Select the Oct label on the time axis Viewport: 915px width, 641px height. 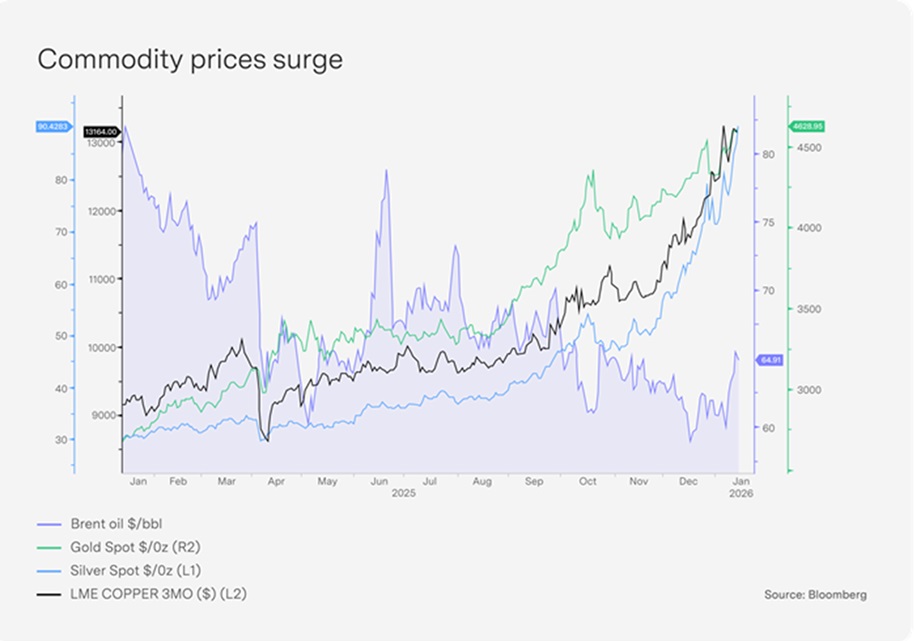coord(587,482)
